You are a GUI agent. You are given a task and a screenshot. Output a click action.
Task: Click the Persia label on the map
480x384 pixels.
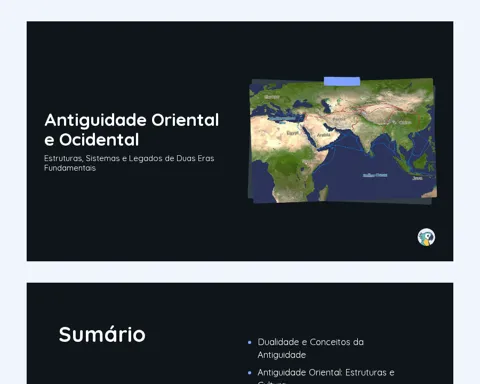pyautogui.click(x=339, y=119)
